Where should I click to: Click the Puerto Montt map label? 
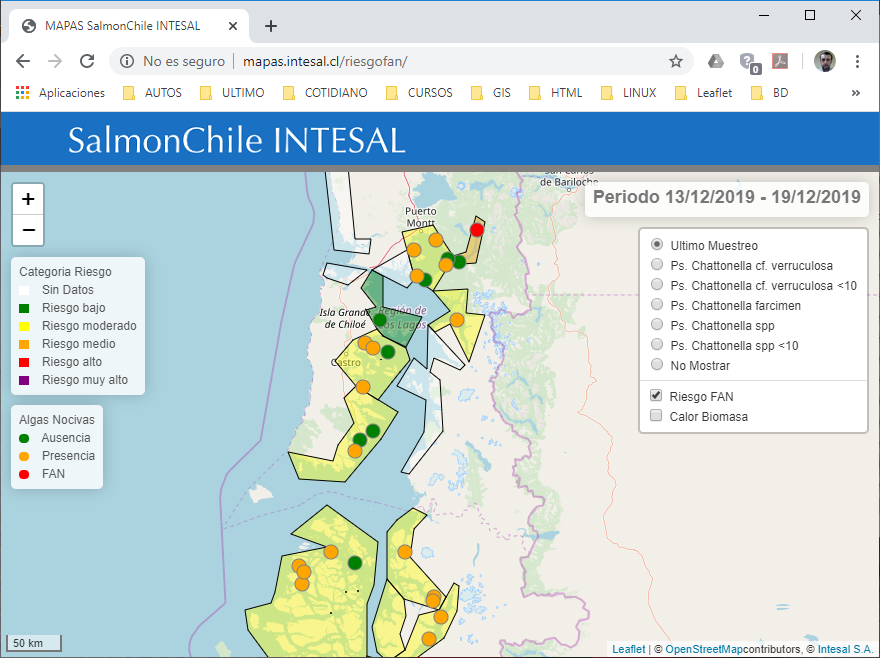[x=420, y=217]
